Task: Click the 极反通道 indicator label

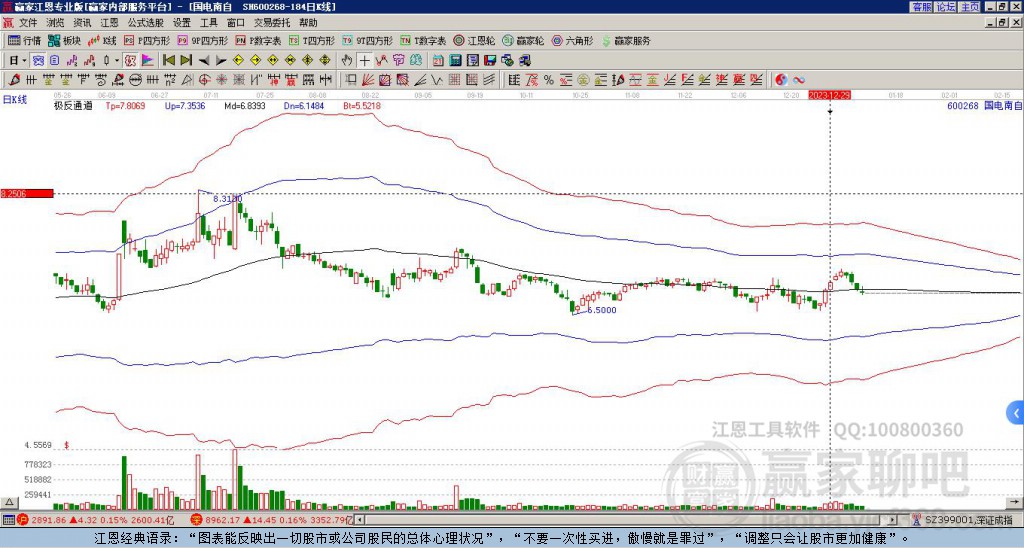Action: [x=72, y=105]
